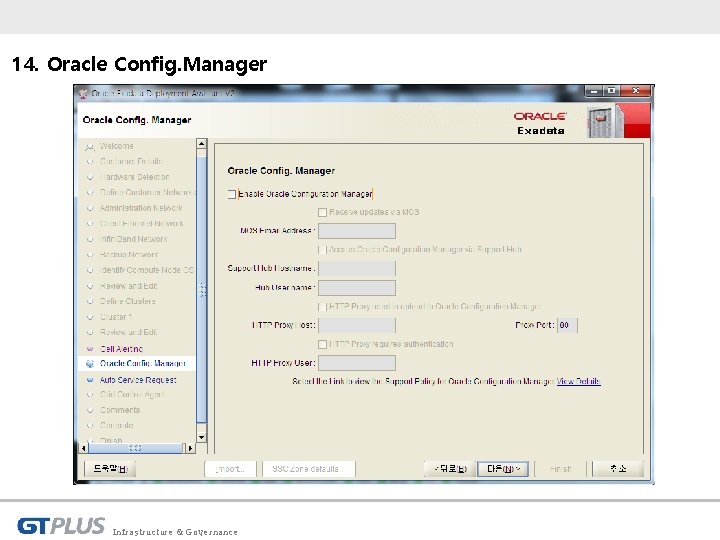Click SSC Zone defaults button
Image resolution: width=720 pixels, height=540 pixels.
click(309, 469)
